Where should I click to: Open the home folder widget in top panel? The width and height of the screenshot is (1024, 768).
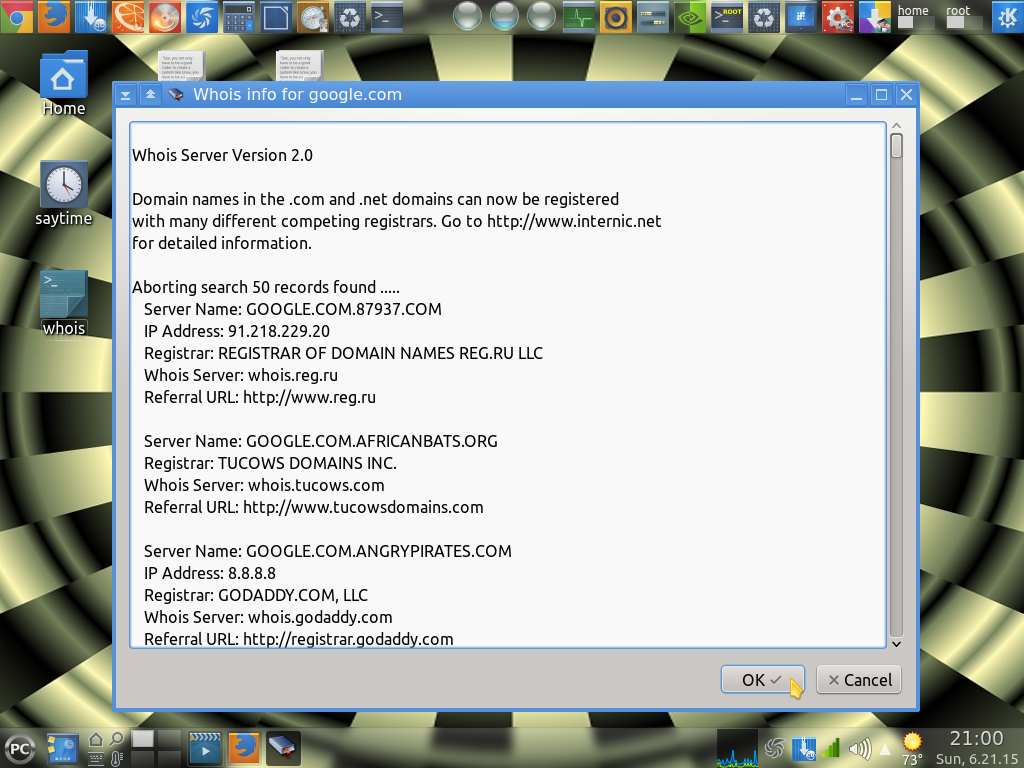tap(913, 16)
